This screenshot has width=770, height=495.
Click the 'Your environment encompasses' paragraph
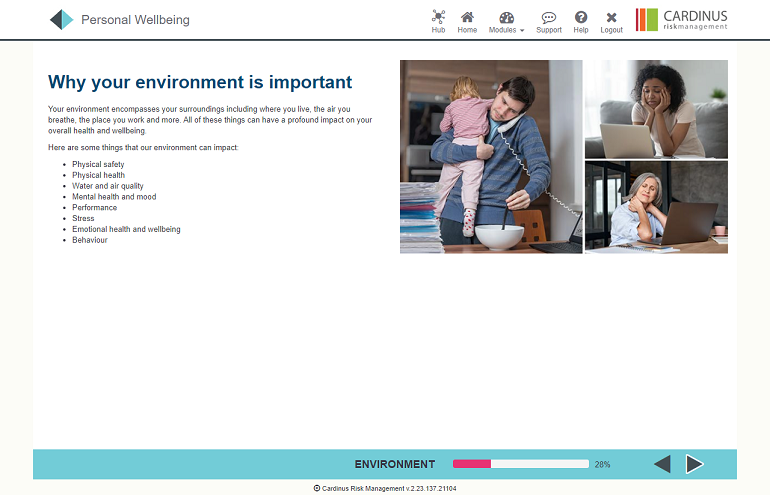210,120
